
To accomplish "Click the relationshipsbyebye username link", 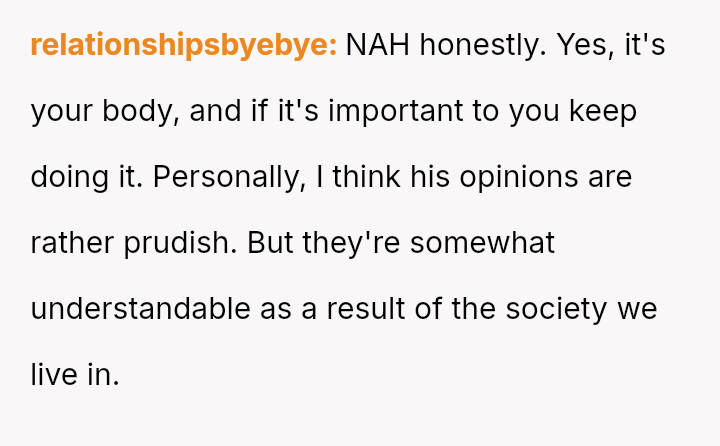I will click(184, 46).
